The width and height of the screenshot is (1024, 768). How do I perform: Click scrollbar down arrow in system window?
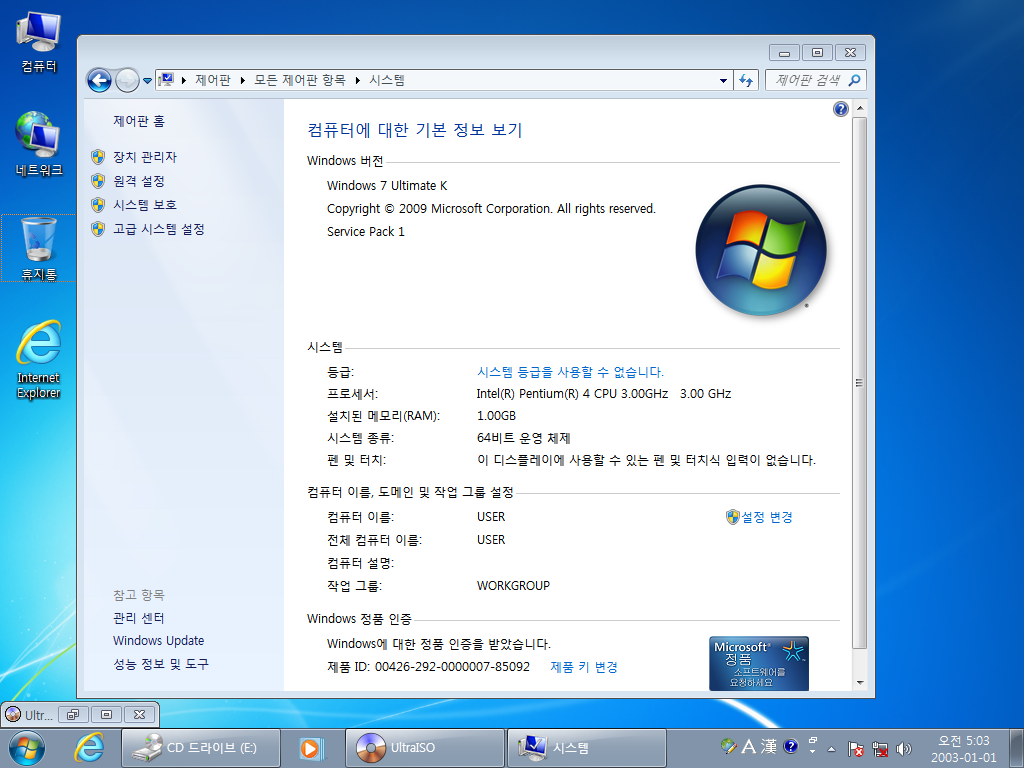click(860, 683)
